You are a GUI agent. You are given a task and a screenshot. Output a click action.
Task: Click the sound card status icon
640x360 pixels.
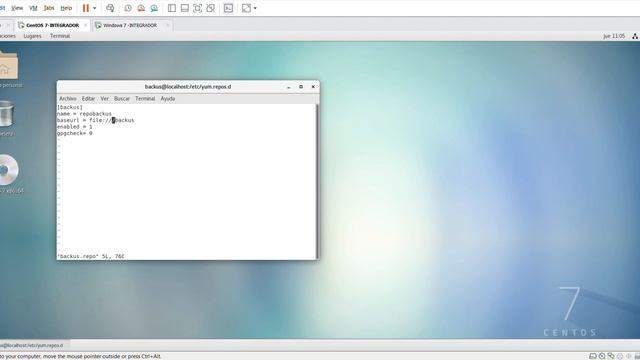tap(629, 356)
